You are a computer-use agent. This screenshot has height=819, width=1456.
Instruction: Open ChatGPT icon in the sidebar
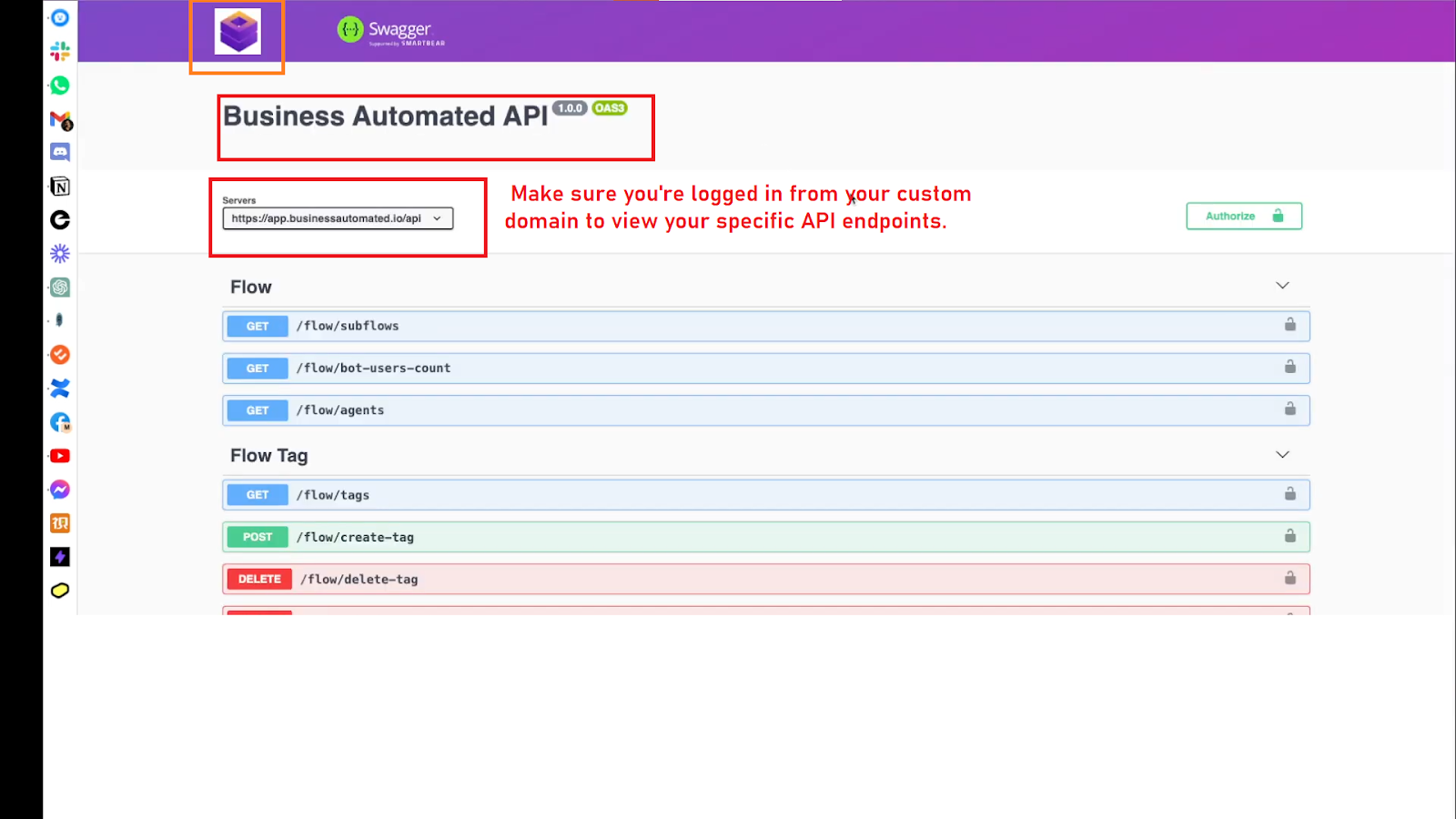(60, 288)
